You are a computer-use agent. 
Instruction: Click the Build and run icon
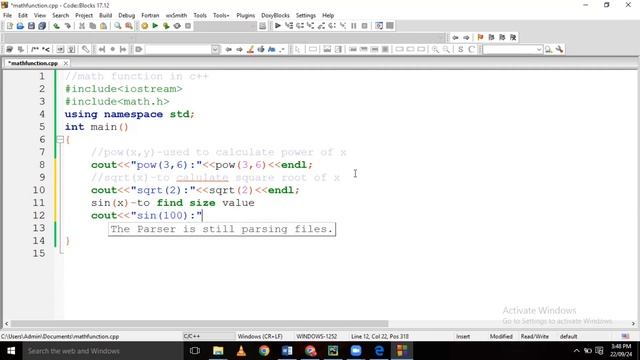click(166, 26)
